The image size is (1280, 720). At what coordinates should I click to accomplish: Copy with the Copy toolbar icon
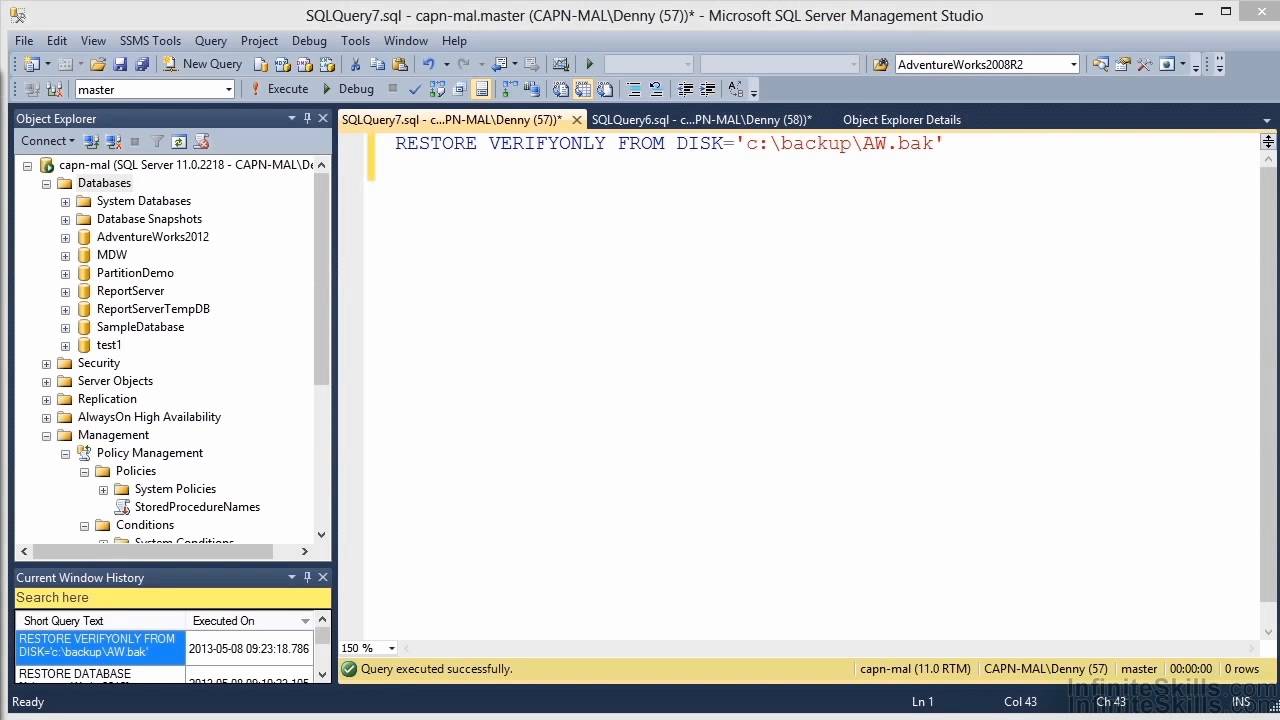coord(377,64)
